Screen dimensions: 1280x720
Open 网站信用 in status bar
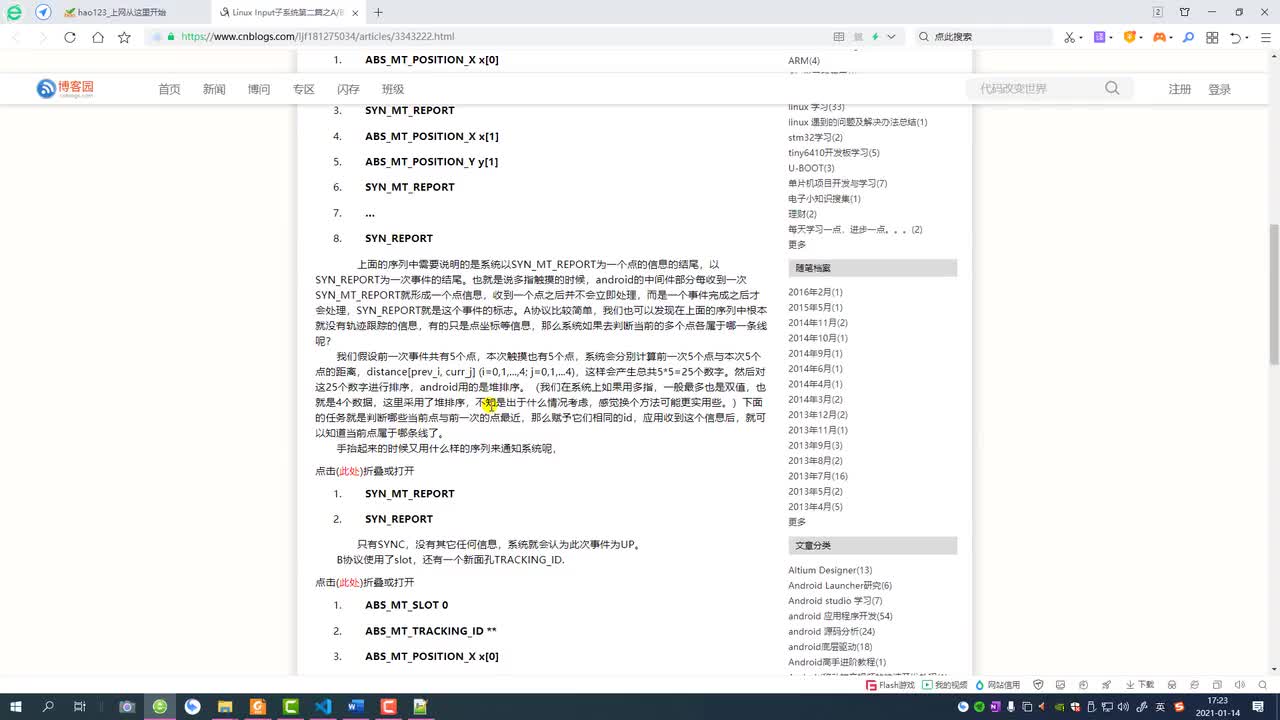[998, 685]
